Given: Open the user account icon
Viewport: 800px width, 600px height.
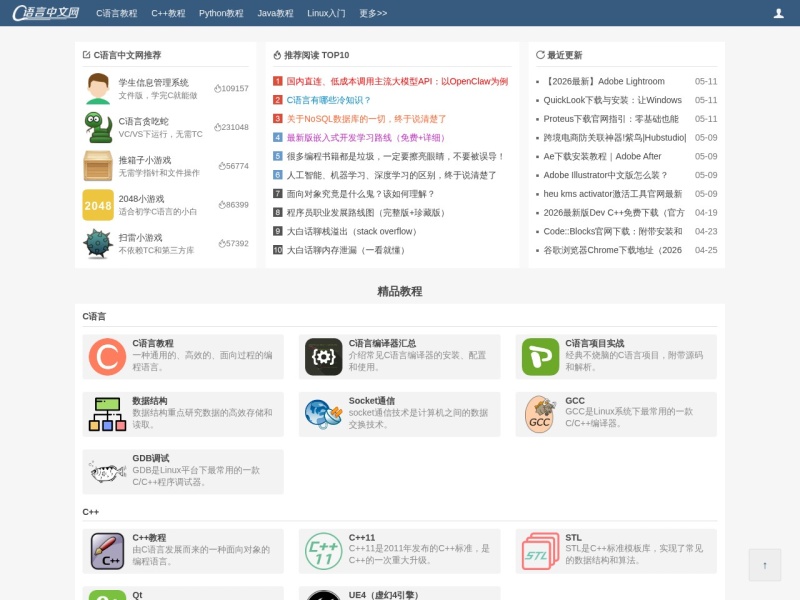Looking at the screenshot, I should pyautogui.click(x=778, y=13).
